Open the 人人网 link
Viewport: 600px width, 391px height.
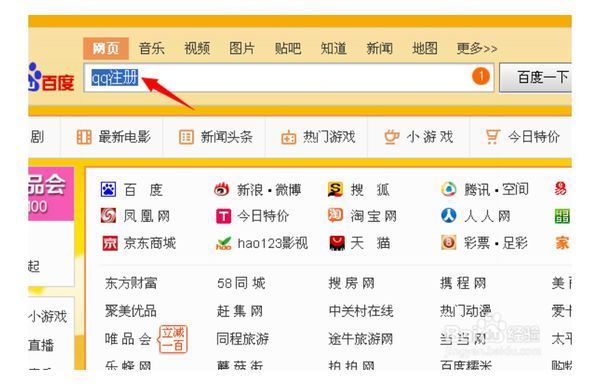[x=487, y=216]
